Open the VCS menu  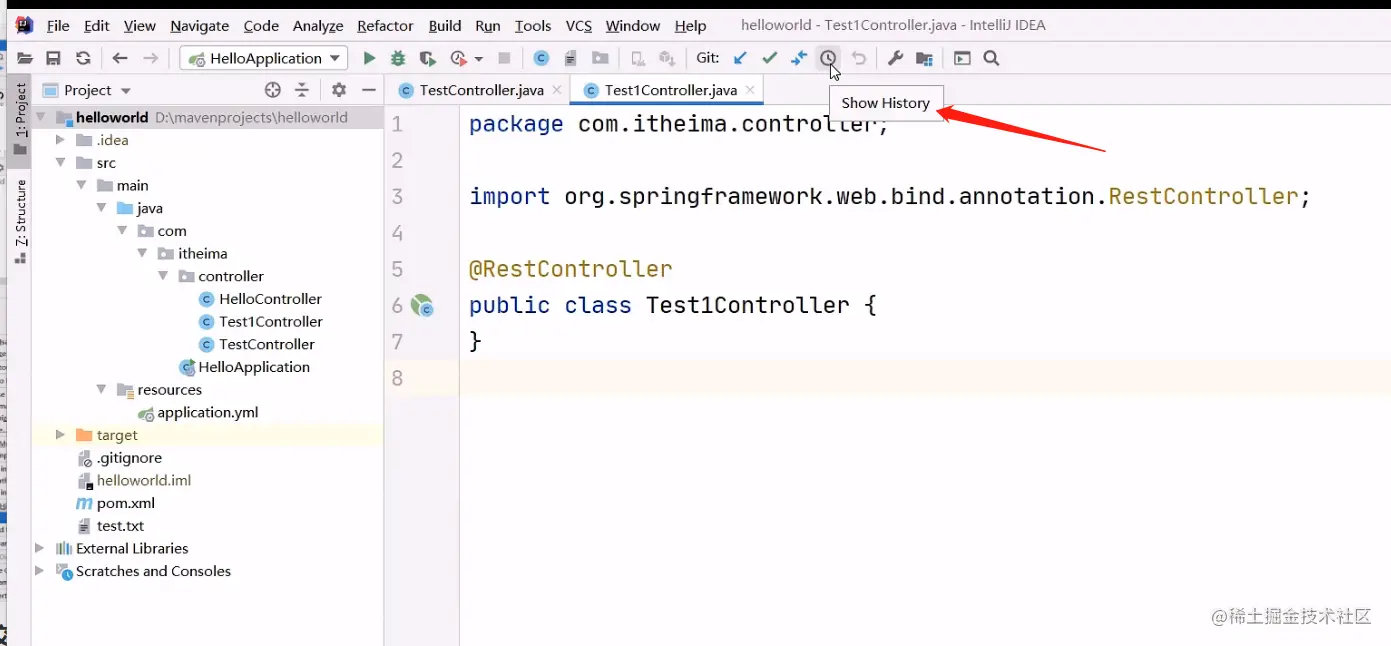[x=578, y=25]
